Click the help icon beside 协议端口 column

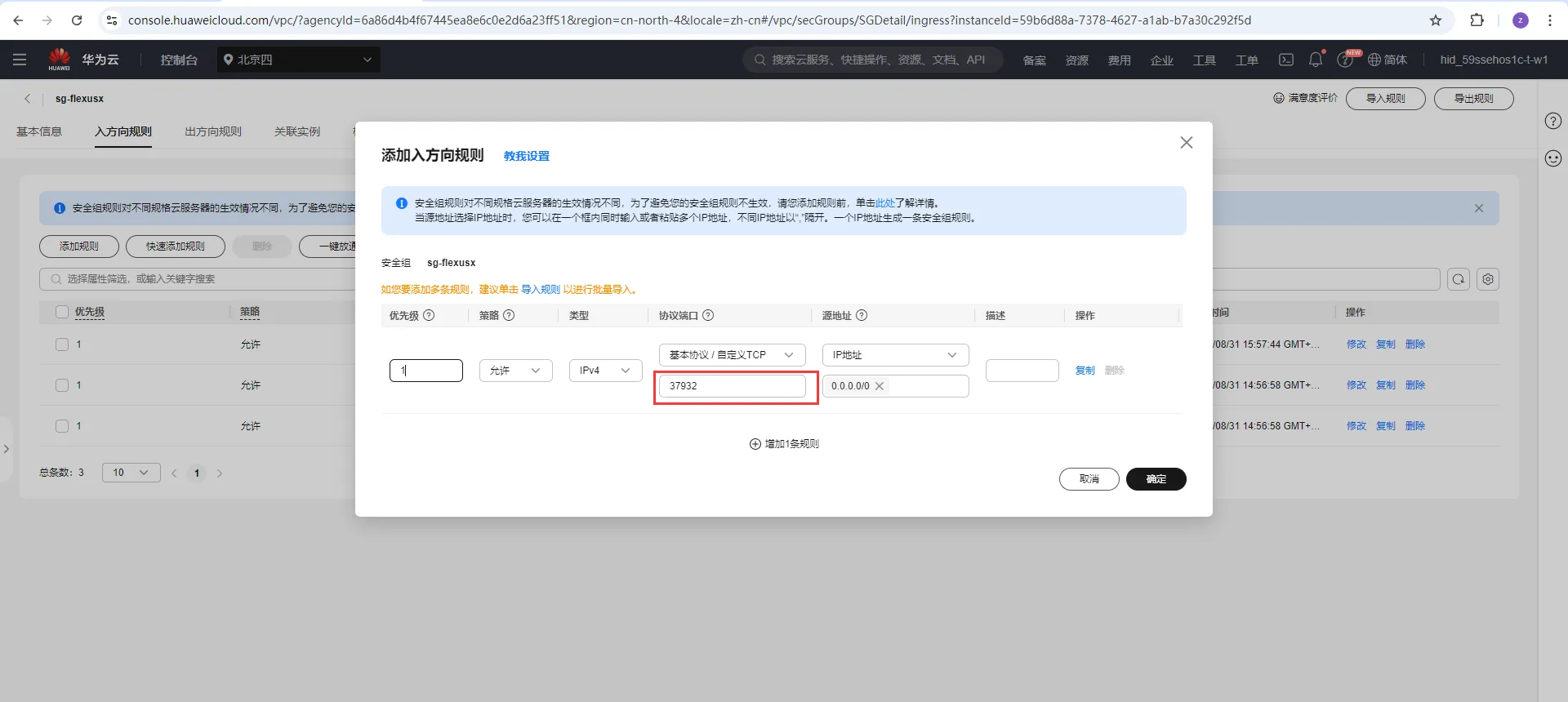coord(708,315)
